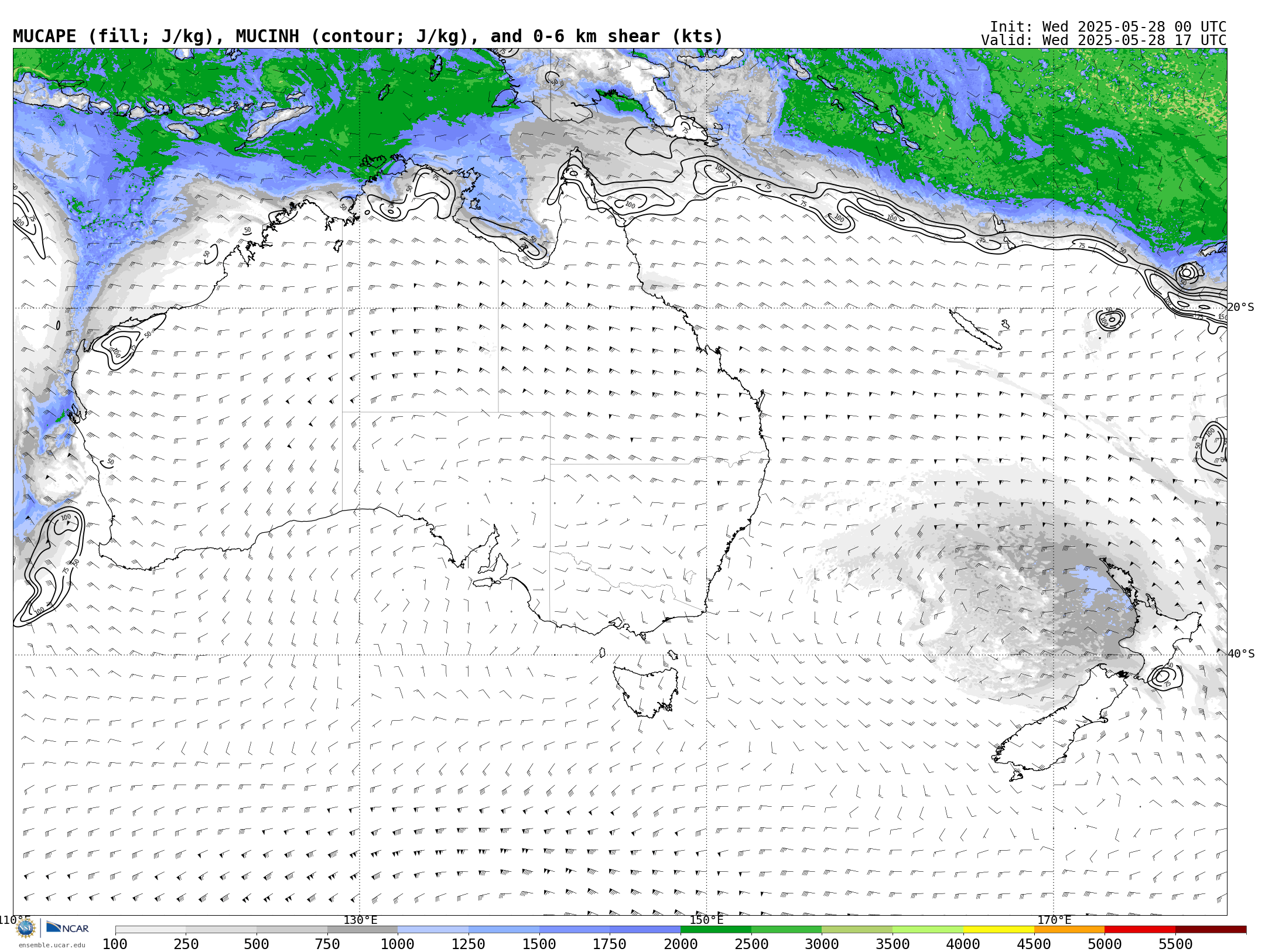The width and height of the screenshot is (1265, 952).
Task: Pick the bright red 5000–5500 colorbar swatch
Action: pos(1140,930)
